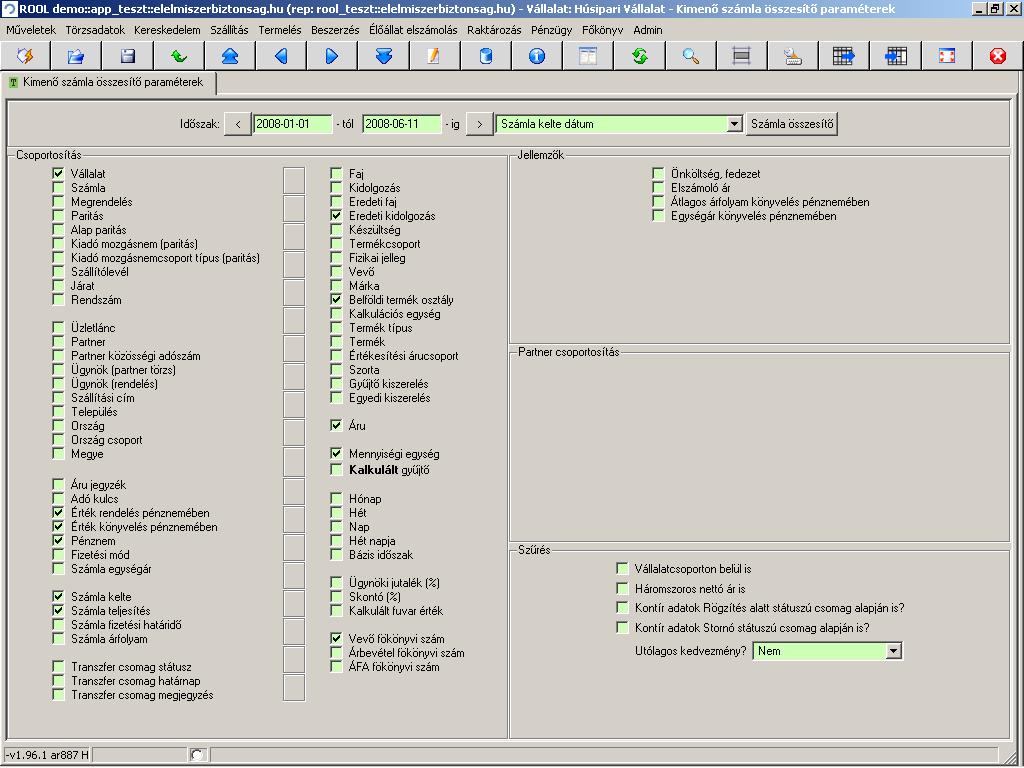Click the blue left arrow previous record icon

point(281,56)
